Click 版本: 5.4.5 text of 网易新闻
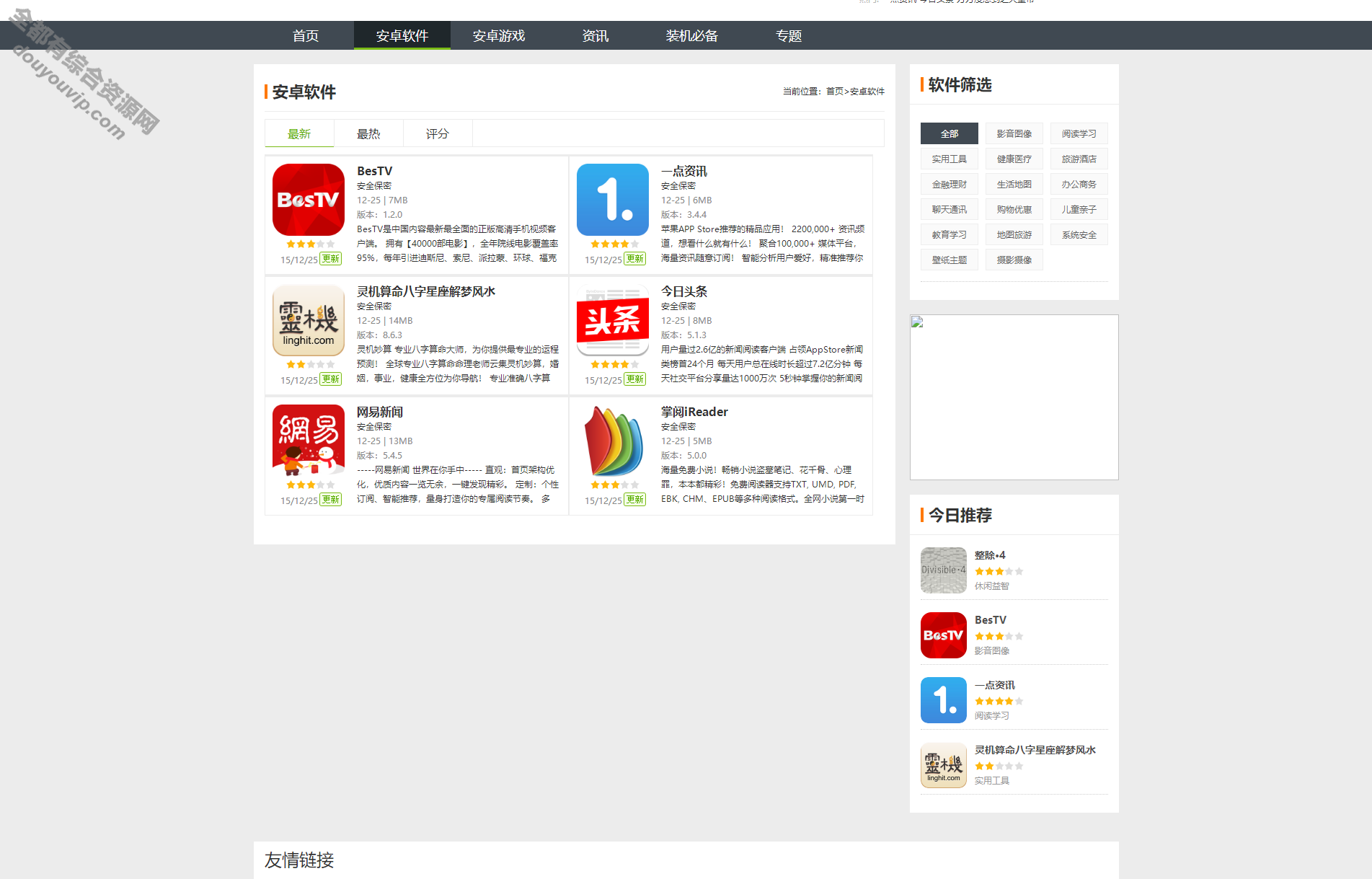This screenshot has width=1372, height=879. click(380, 456)
